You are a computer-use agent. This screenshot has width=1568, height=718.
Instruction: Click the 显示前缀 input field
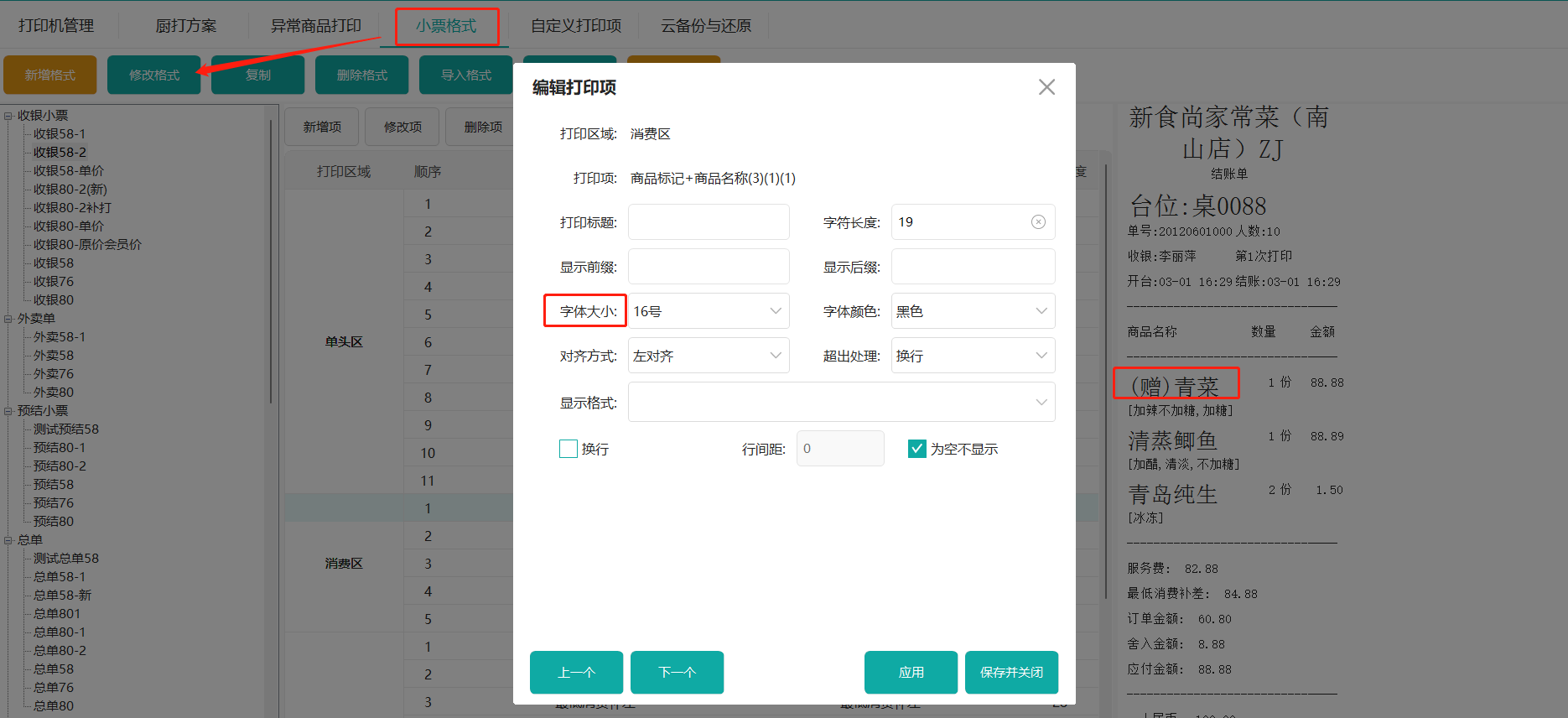tap(709, 267)
